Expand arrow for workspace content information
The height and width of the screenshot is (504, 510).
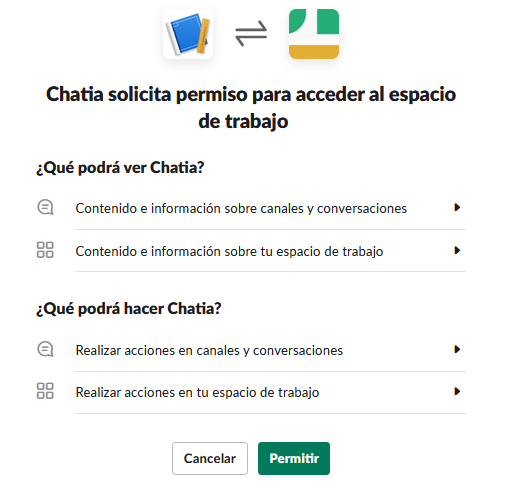point(457,250)
